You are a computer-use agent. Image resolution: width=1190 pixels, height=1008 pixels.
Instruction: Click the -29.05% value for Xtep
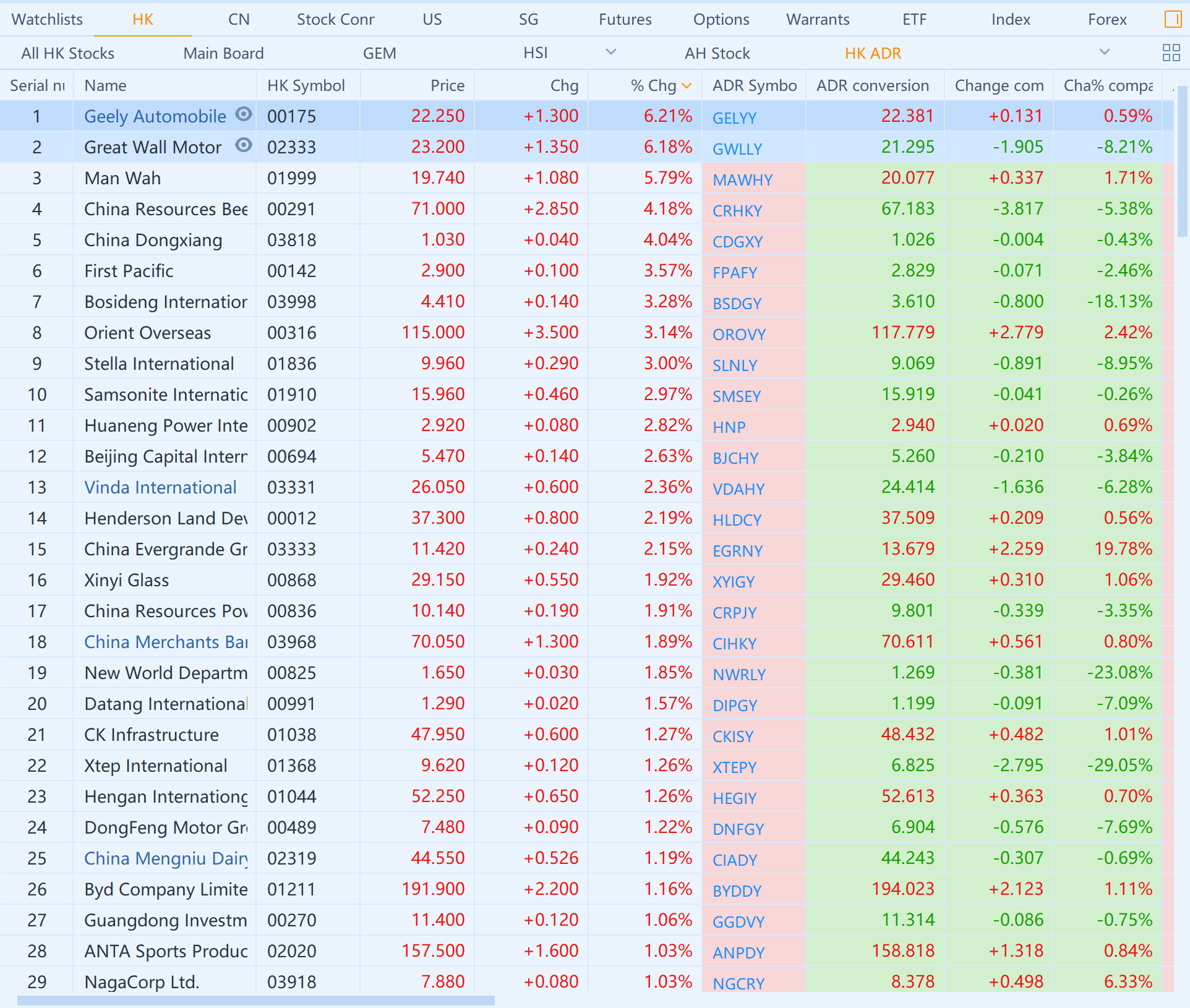coord(1119,765)
